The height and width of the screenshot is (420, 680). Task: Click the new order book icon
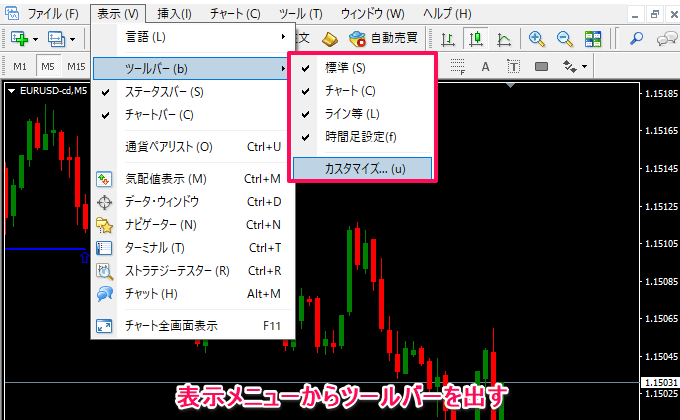click(x=330, y=39)
